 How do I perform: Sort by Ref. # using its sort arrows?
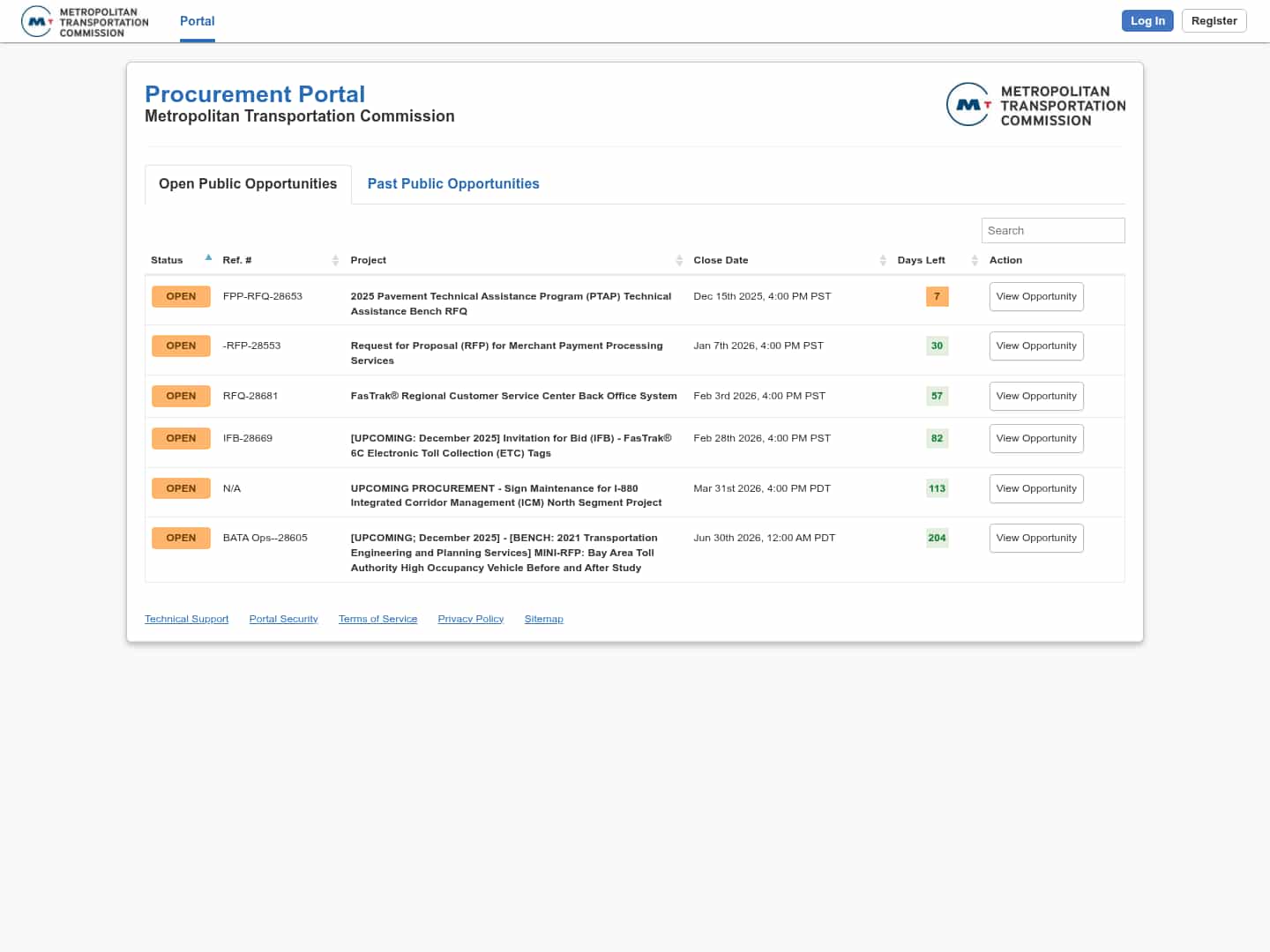[x=335, y=260]
